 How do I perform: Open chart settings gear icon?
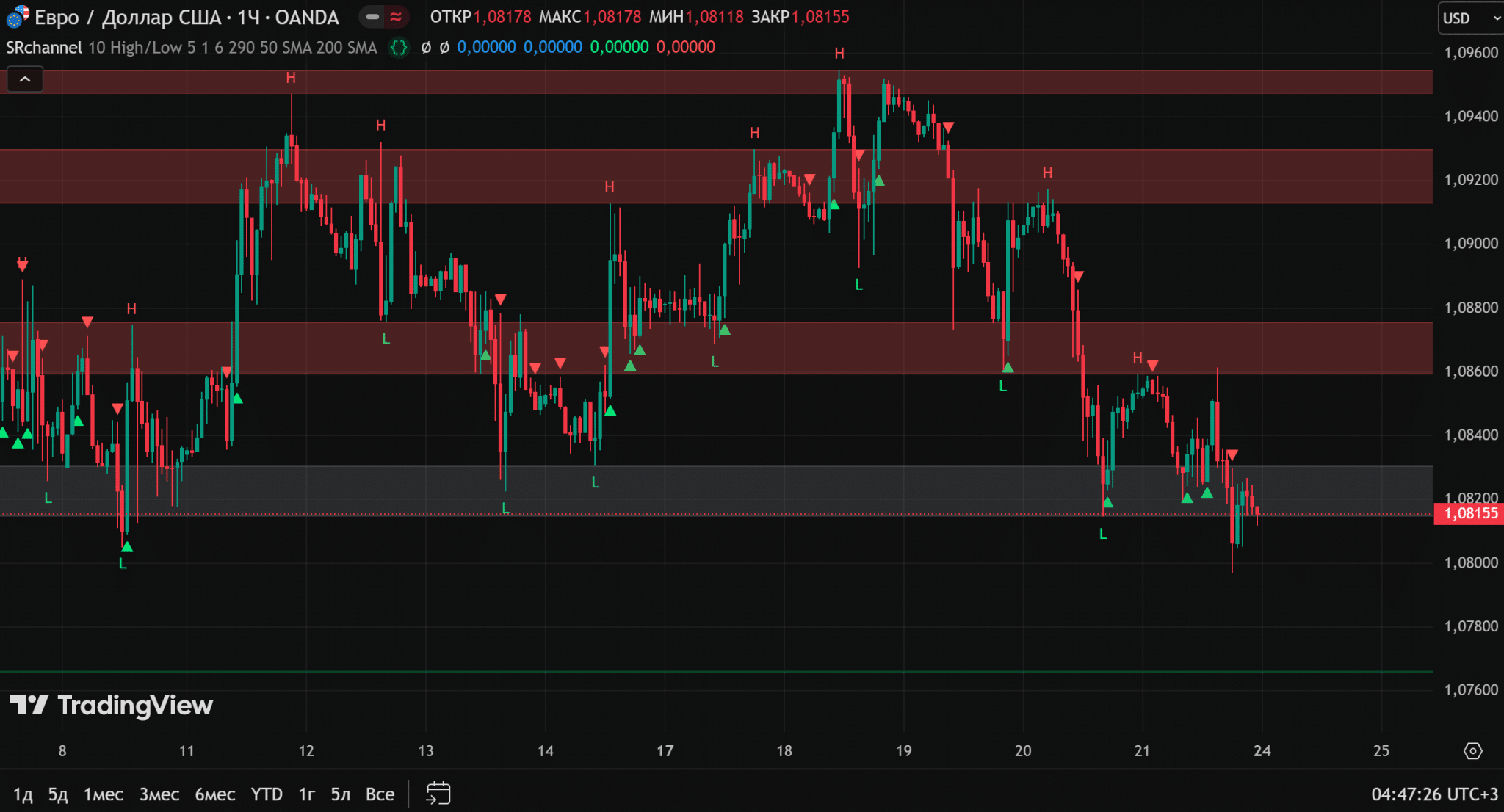[1472, 750]
